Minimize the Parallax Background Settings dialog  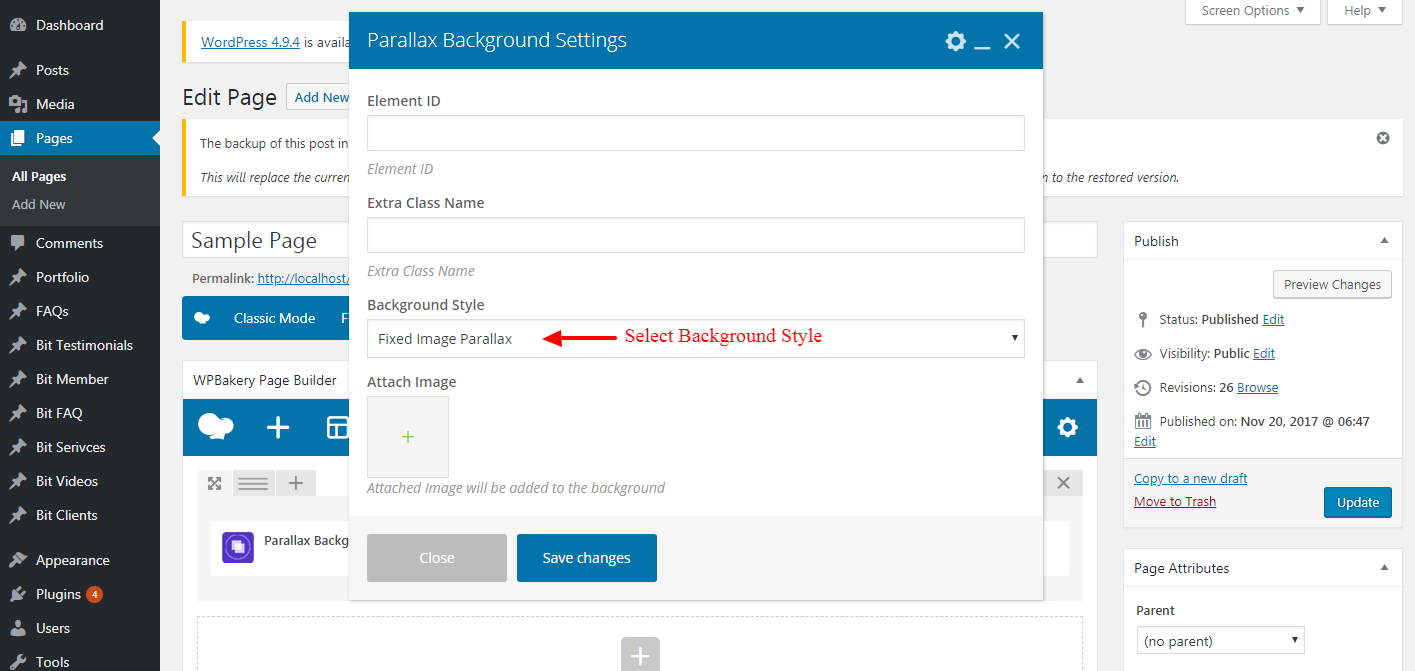[x=982, y=43]
